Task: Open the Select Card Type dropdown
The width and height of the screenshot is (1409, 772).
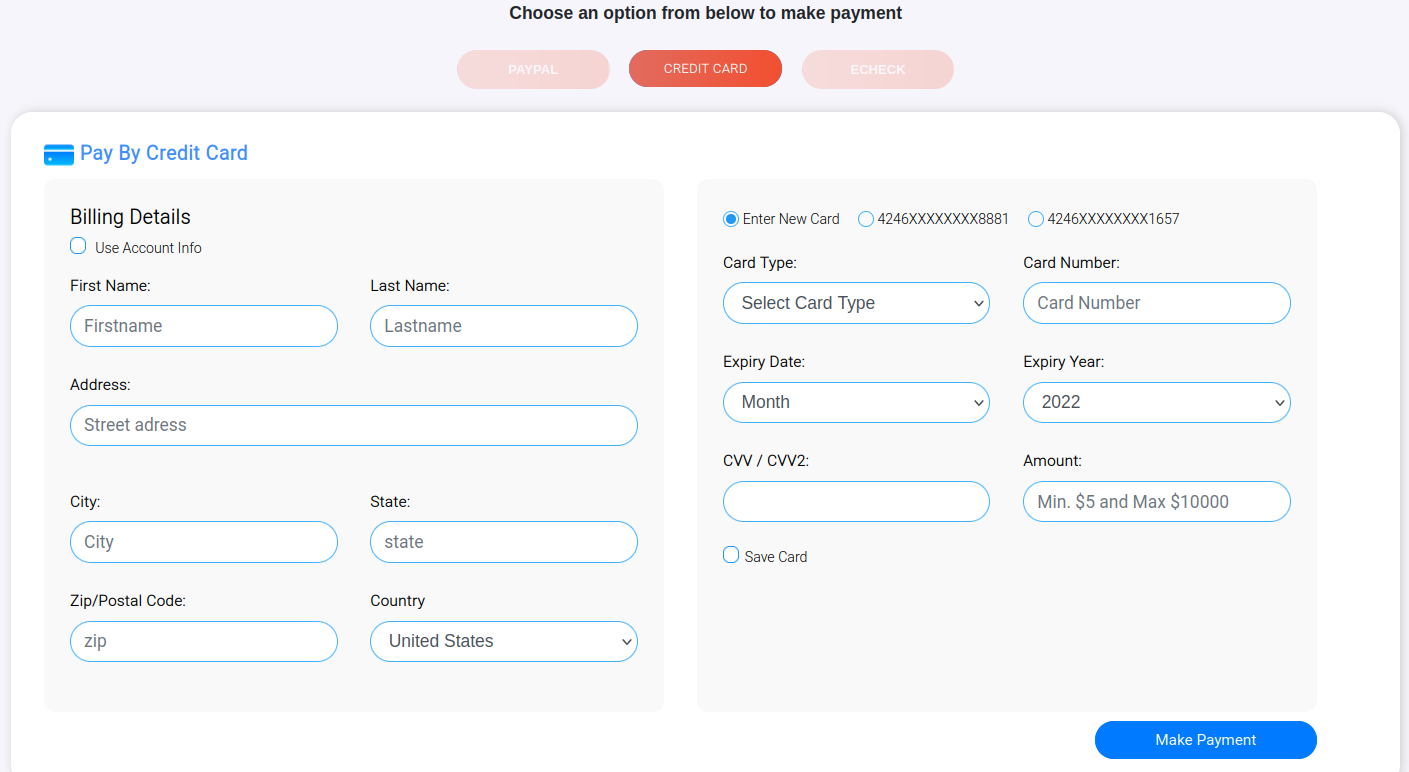Action: pyautogui.click(x=856, y=303)
